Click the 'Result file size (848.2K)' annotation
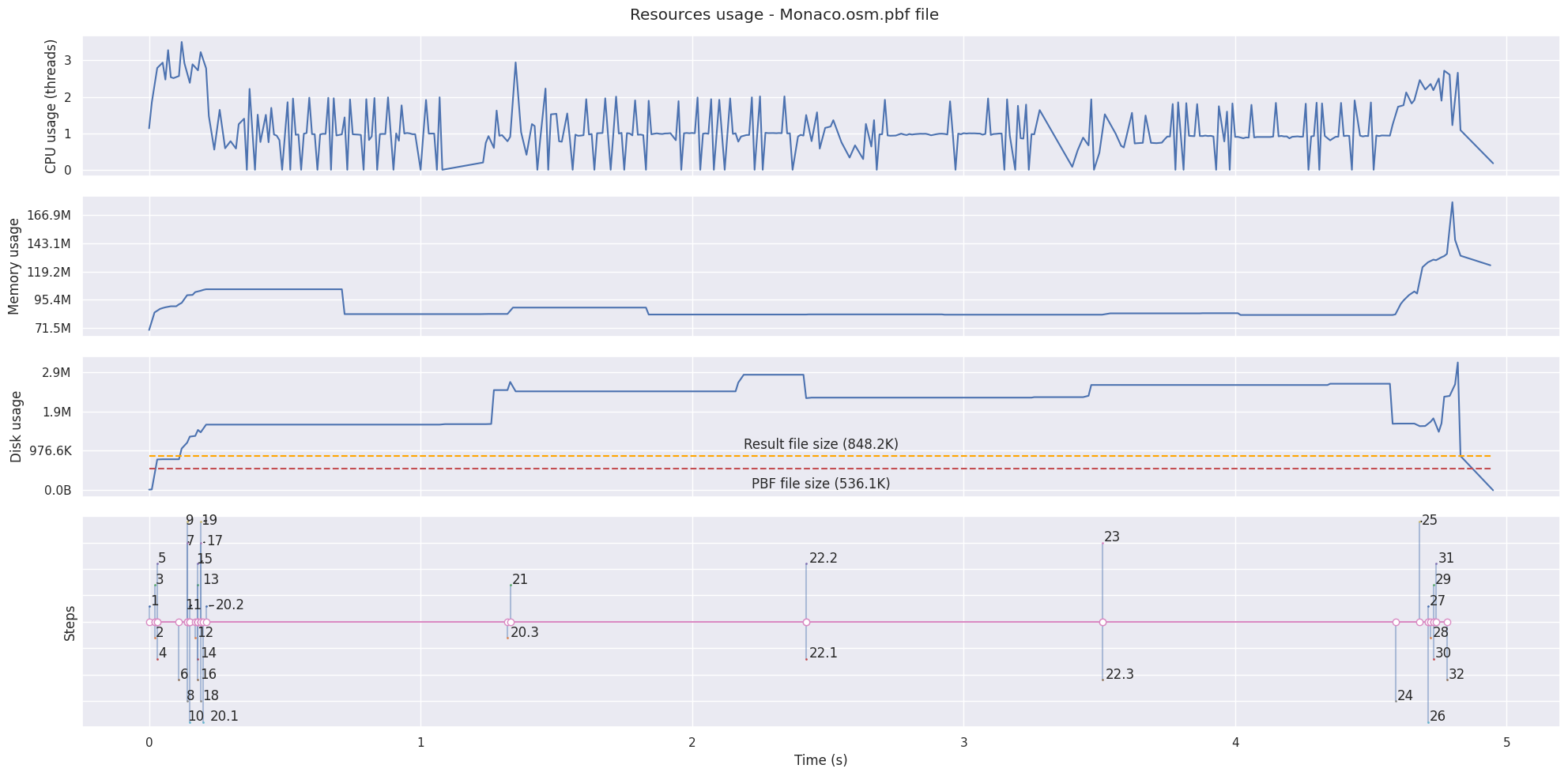The width and height of the screenshot is (1568, 776). (820, 444)
